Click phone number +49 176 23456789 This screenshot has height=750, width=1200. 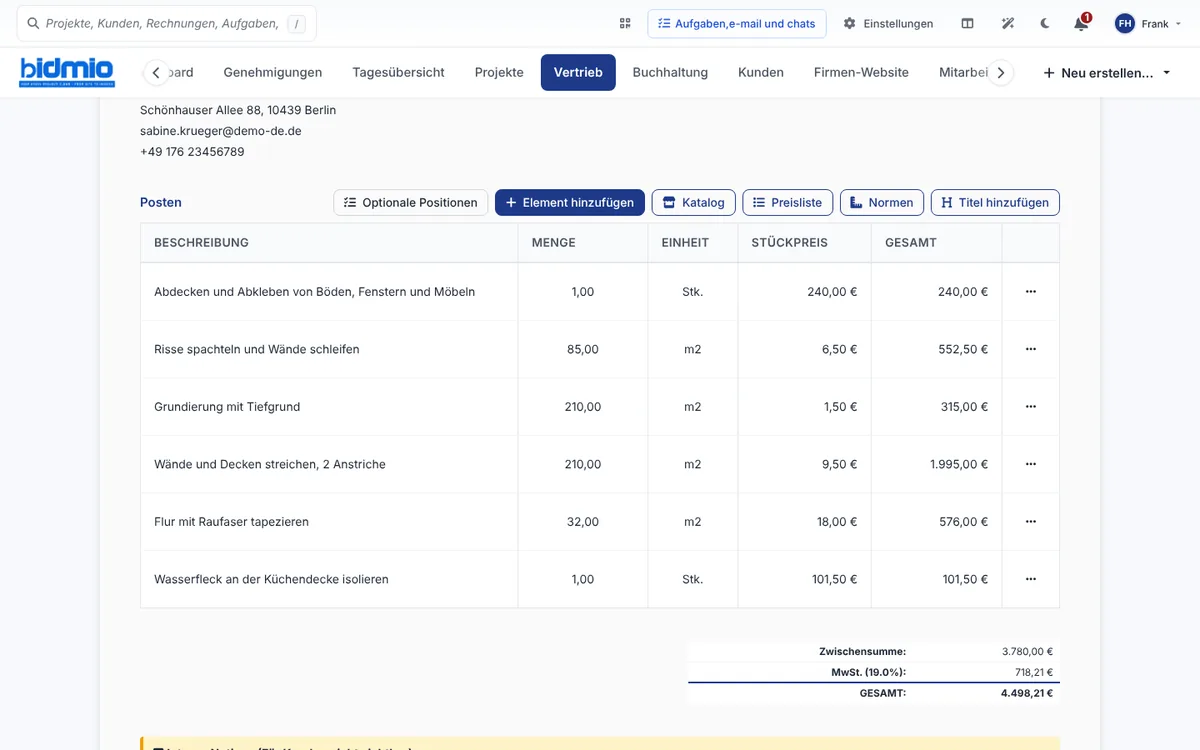(192, 152)
